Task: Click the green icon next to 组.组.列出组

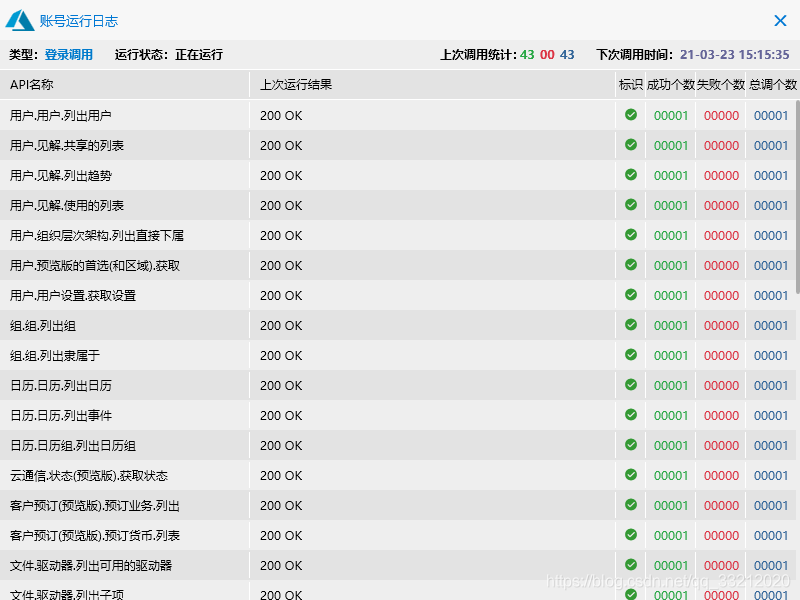Action: (631, 325)
